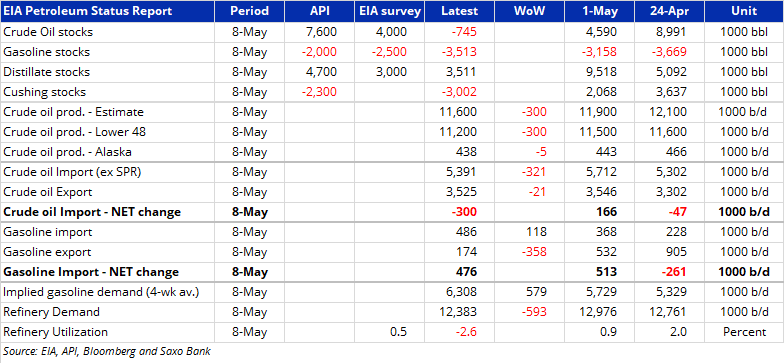Screen dimensions: 784x363
Task: Select the 'Percent' unit cell
Action: (x=744, y=332)
